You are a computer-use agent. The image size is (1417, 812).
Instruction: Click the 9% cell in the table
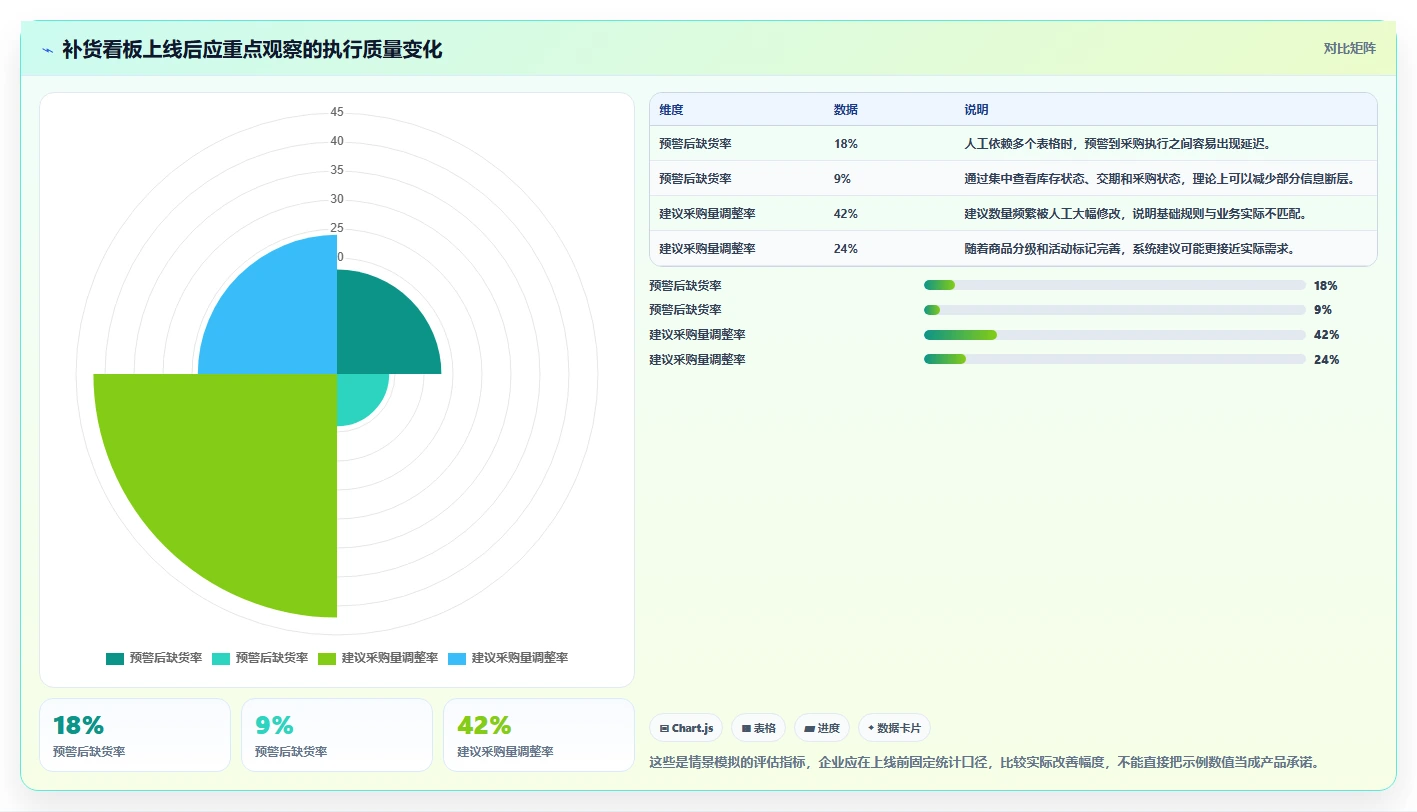(842, 179)
